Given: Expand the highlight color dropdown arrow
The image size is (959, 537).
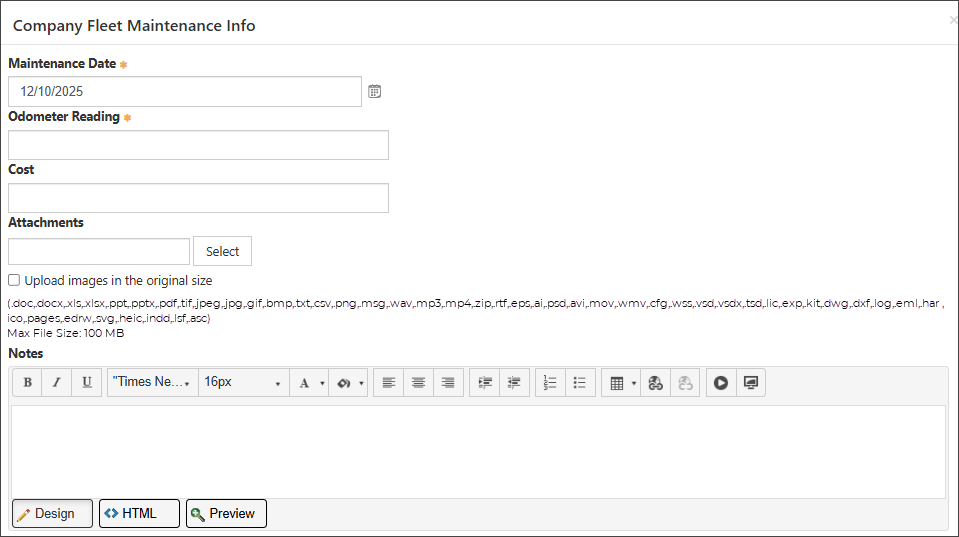Looking at the screenshot, I should pos(361,383).
